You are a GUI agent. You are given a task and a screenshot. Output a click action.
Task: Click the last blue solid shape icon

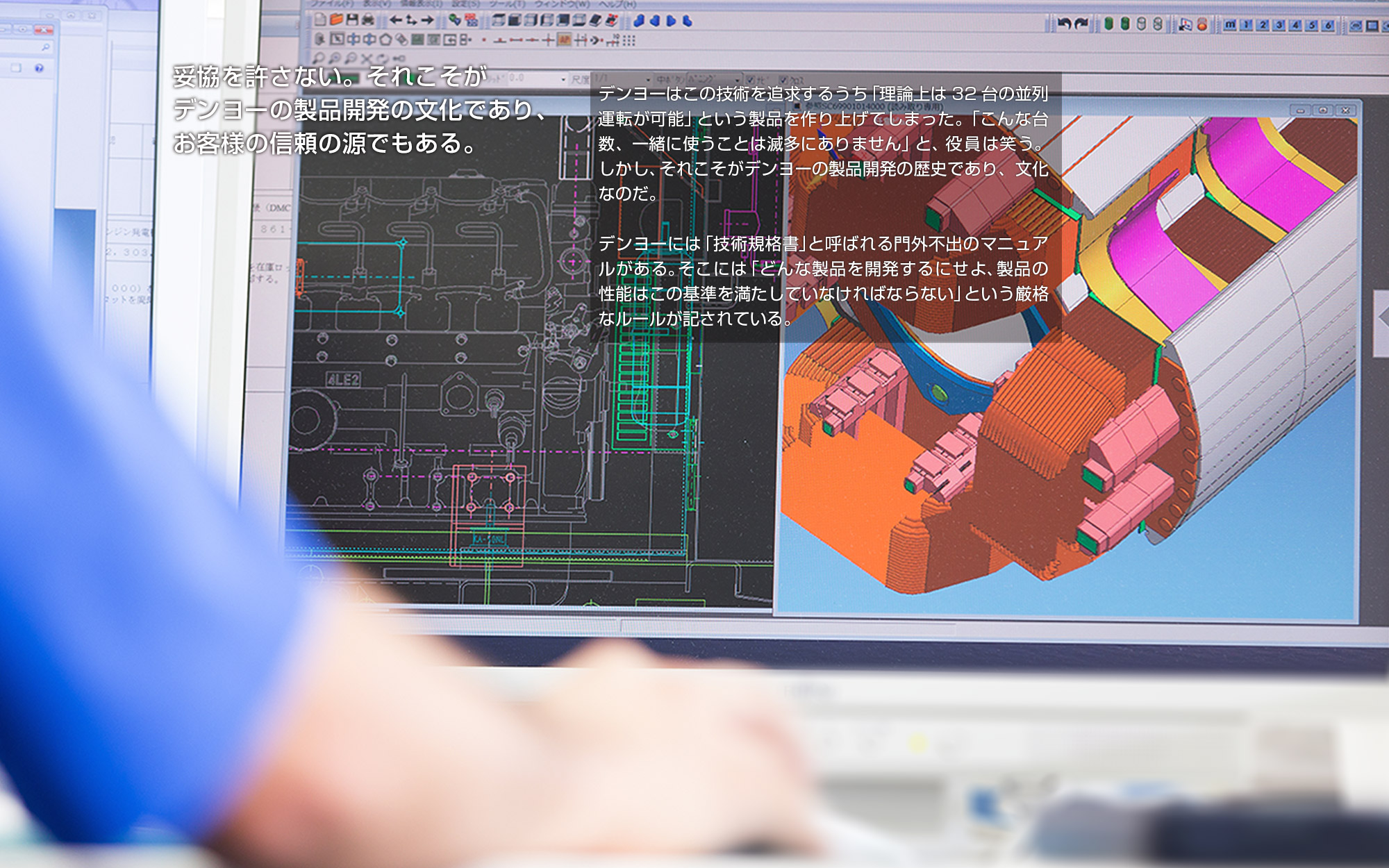pyautogui.click(x=687, y=20)
